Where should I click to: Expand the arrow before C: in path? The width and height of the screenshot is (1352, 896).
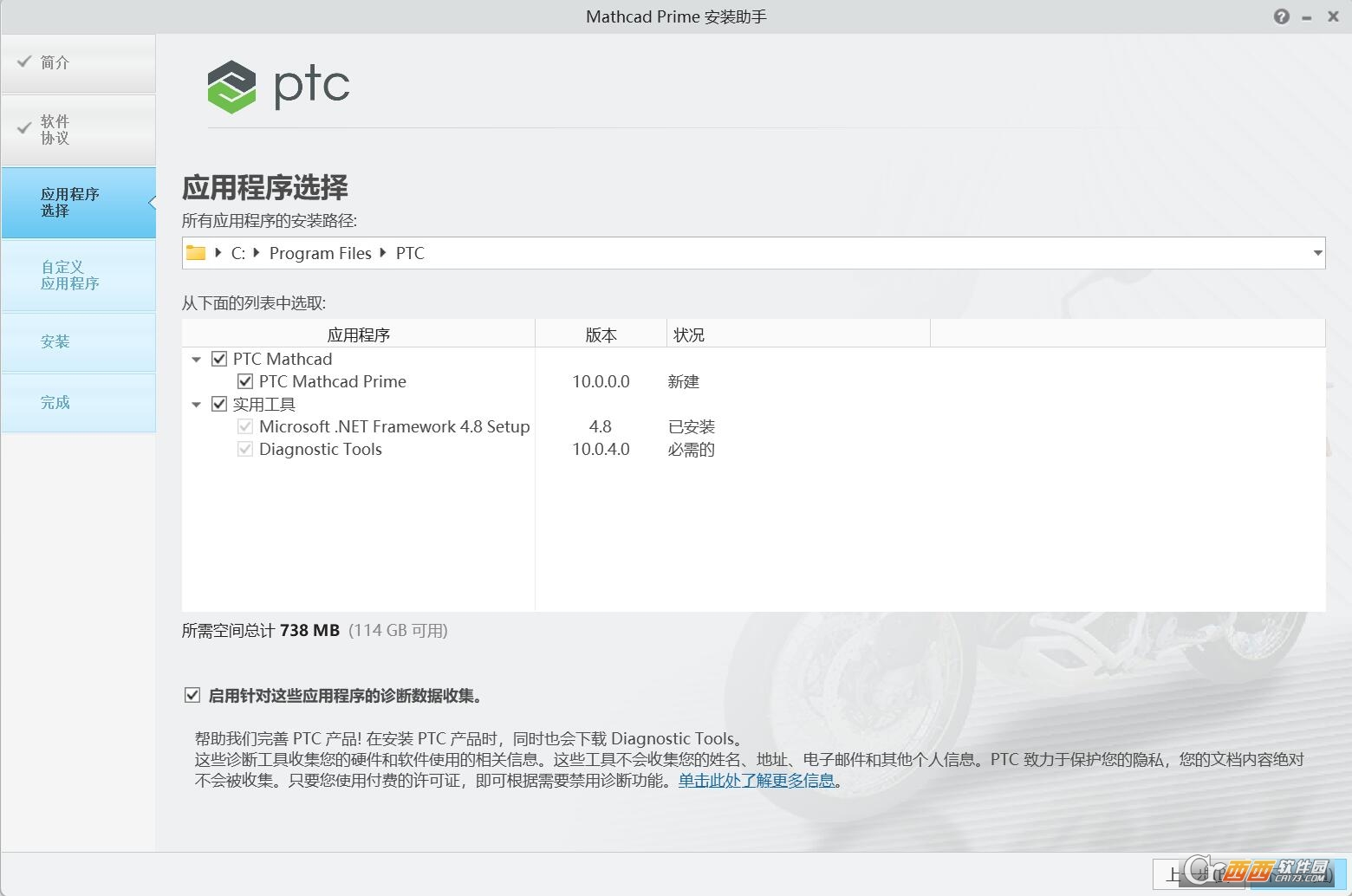pos(218,253)
